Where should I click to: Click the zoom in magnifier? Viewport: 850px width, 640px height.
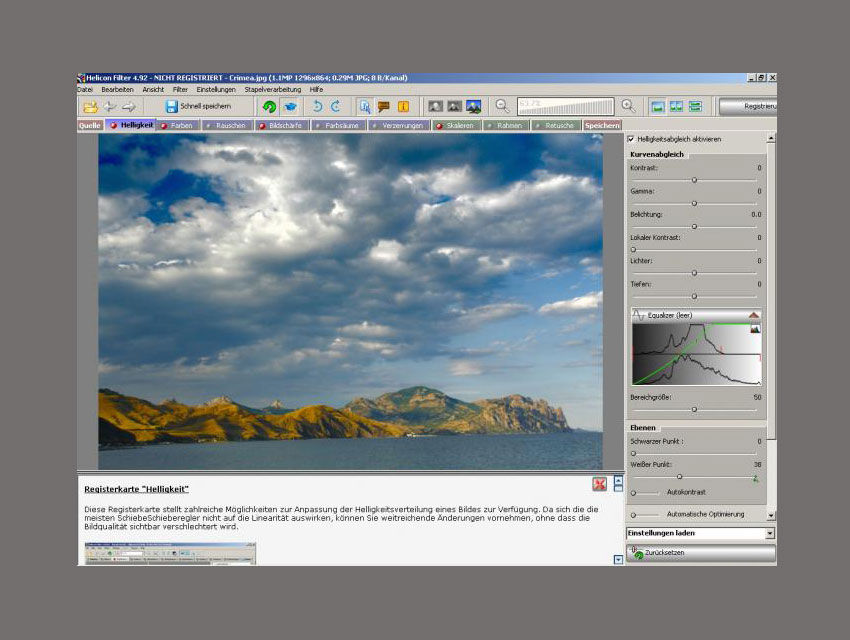(x=628, y=106)
